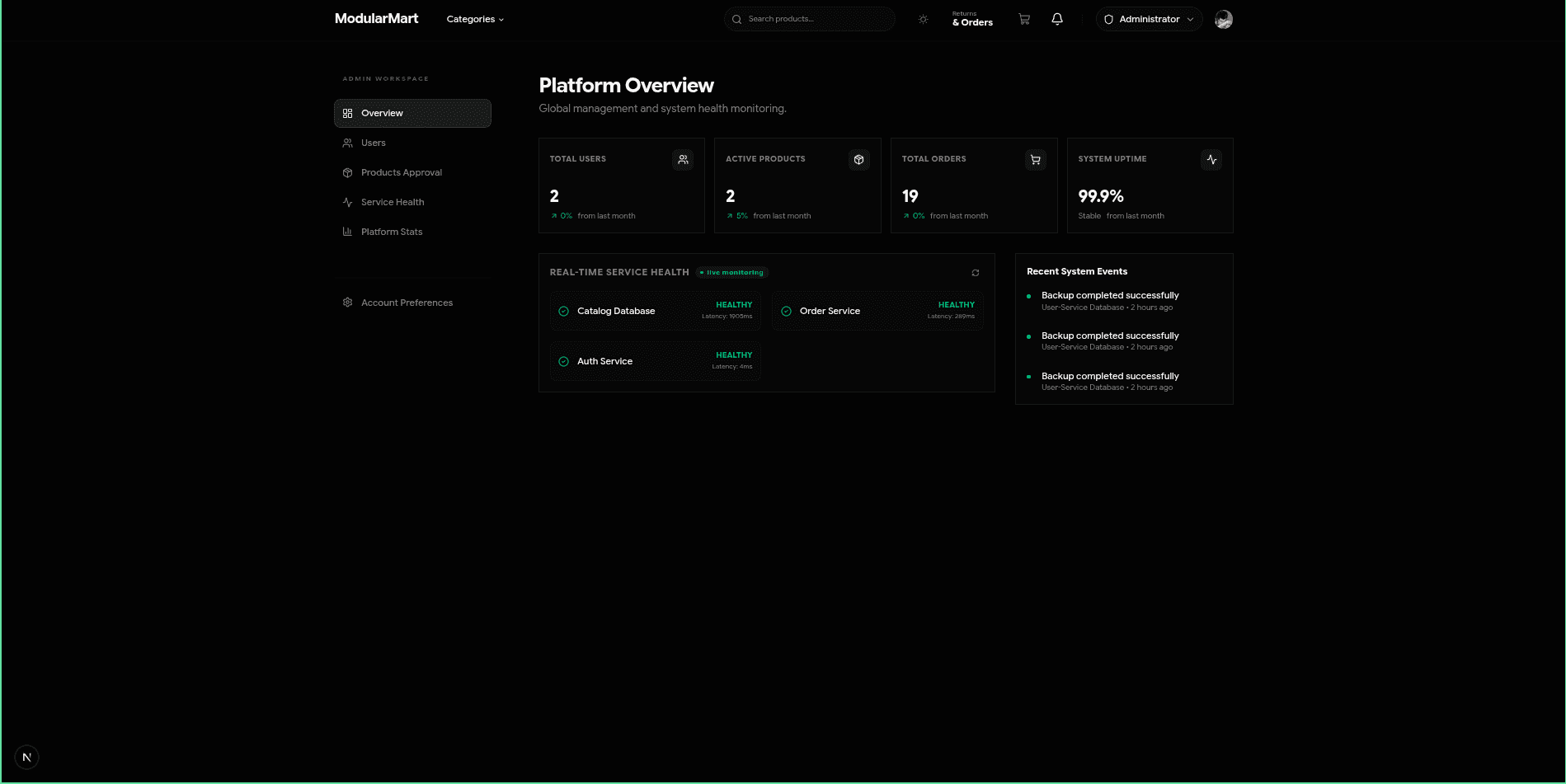Click the Total Users card icon
This screenshot has width=1566, height=784.
pyautogui.click(x=683, y=160)
